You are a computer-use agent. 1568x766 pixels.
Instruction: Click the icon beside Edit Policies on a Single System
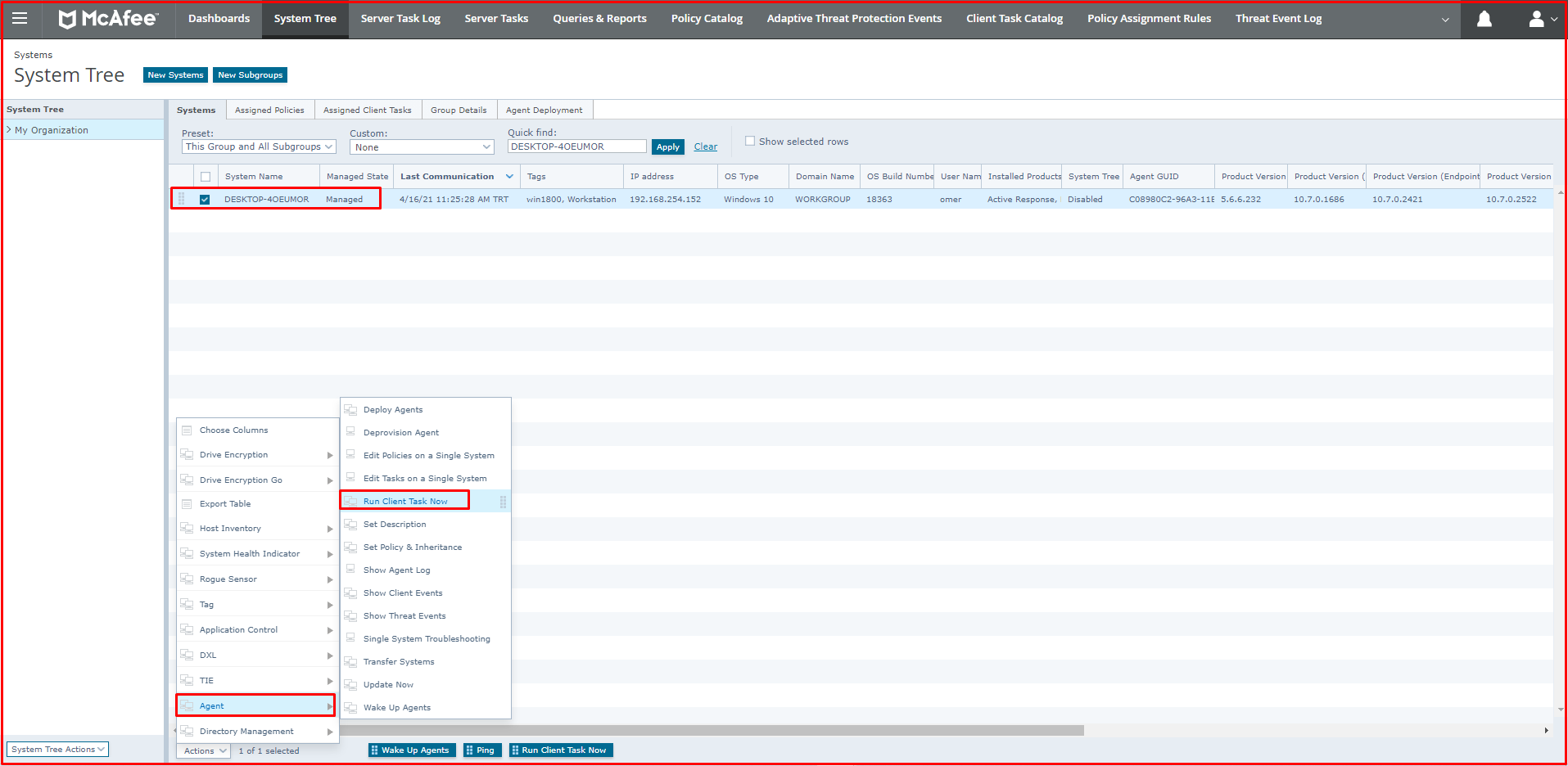[x=350, y=455]
